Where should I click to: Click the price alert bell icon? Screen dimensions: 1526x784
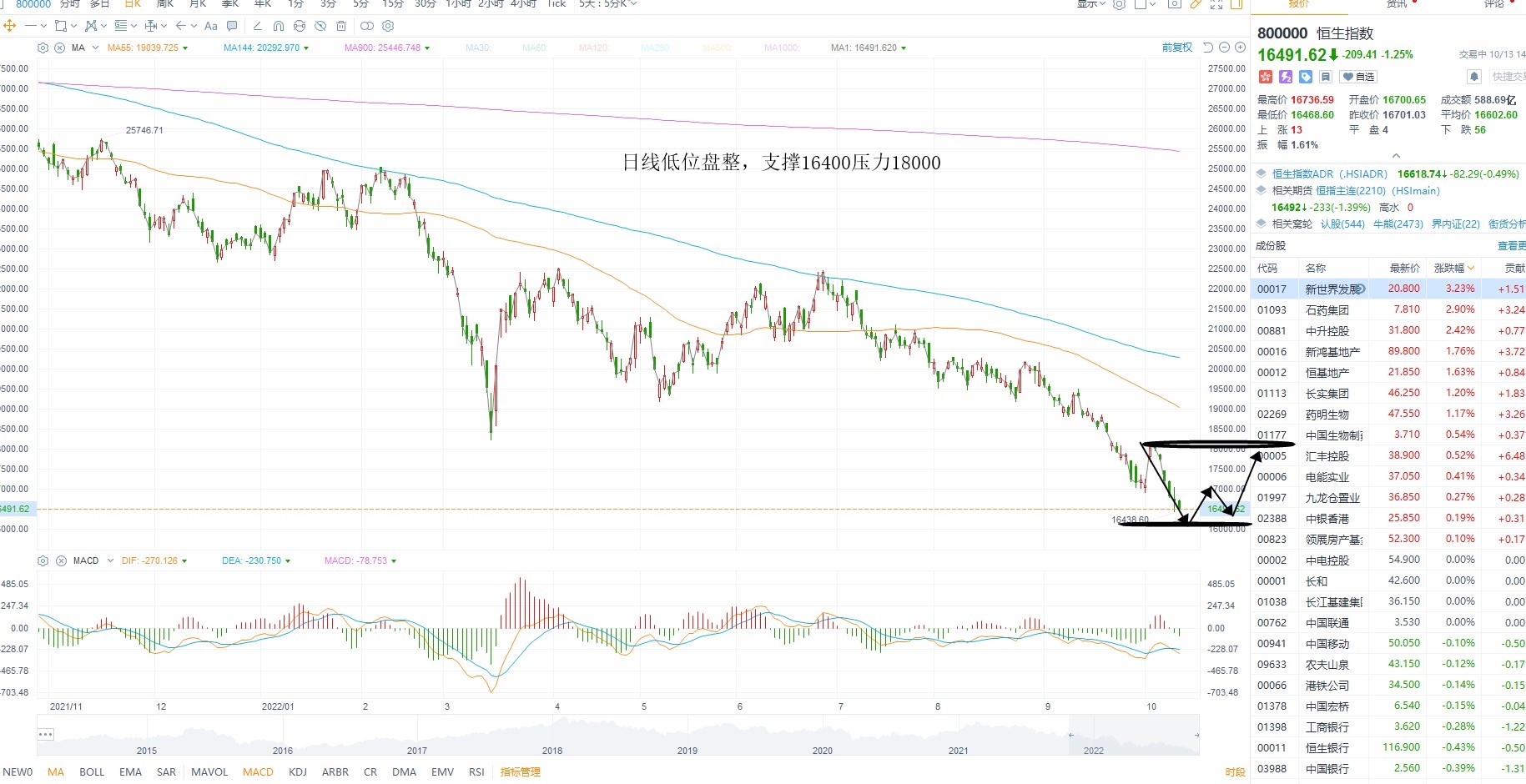point(1474,77)
